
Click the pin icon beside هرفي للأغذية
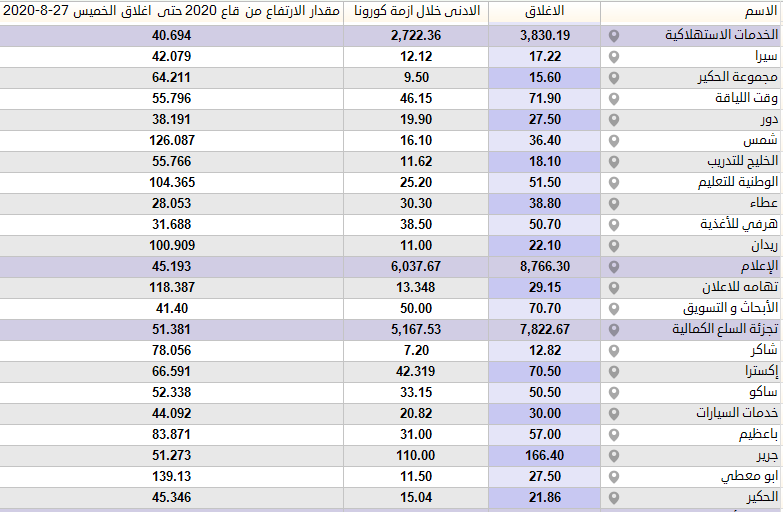click(x=614, y=225)
